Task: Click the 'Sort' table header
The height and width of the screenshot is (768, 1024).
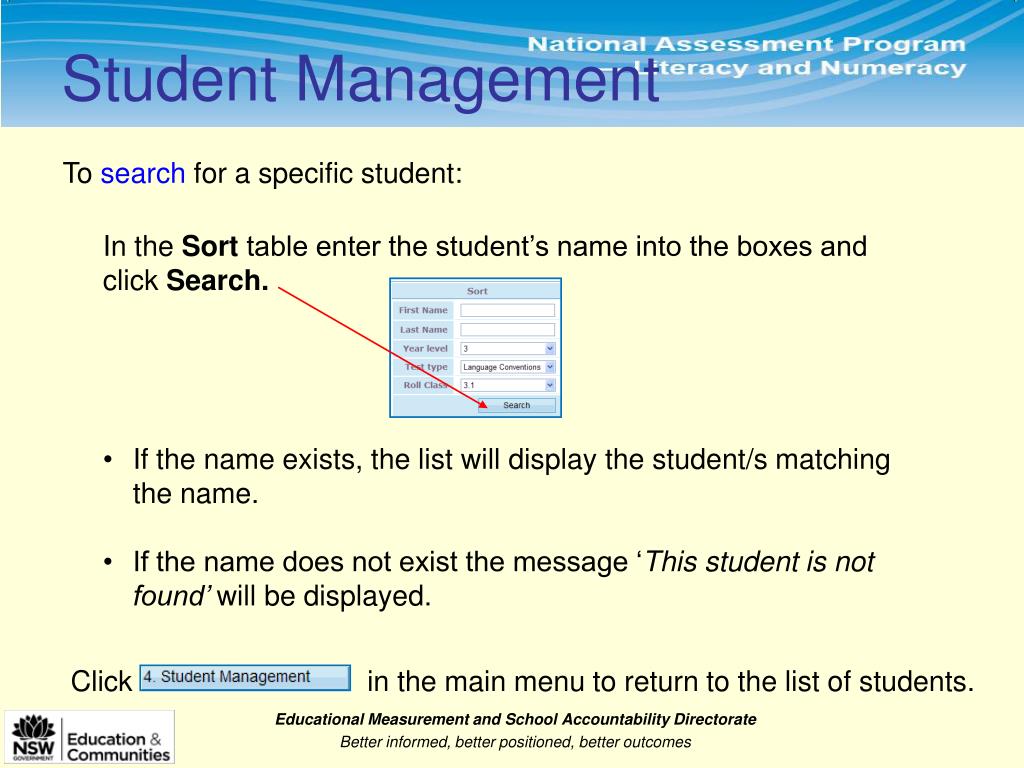Action: click(477, 291)
